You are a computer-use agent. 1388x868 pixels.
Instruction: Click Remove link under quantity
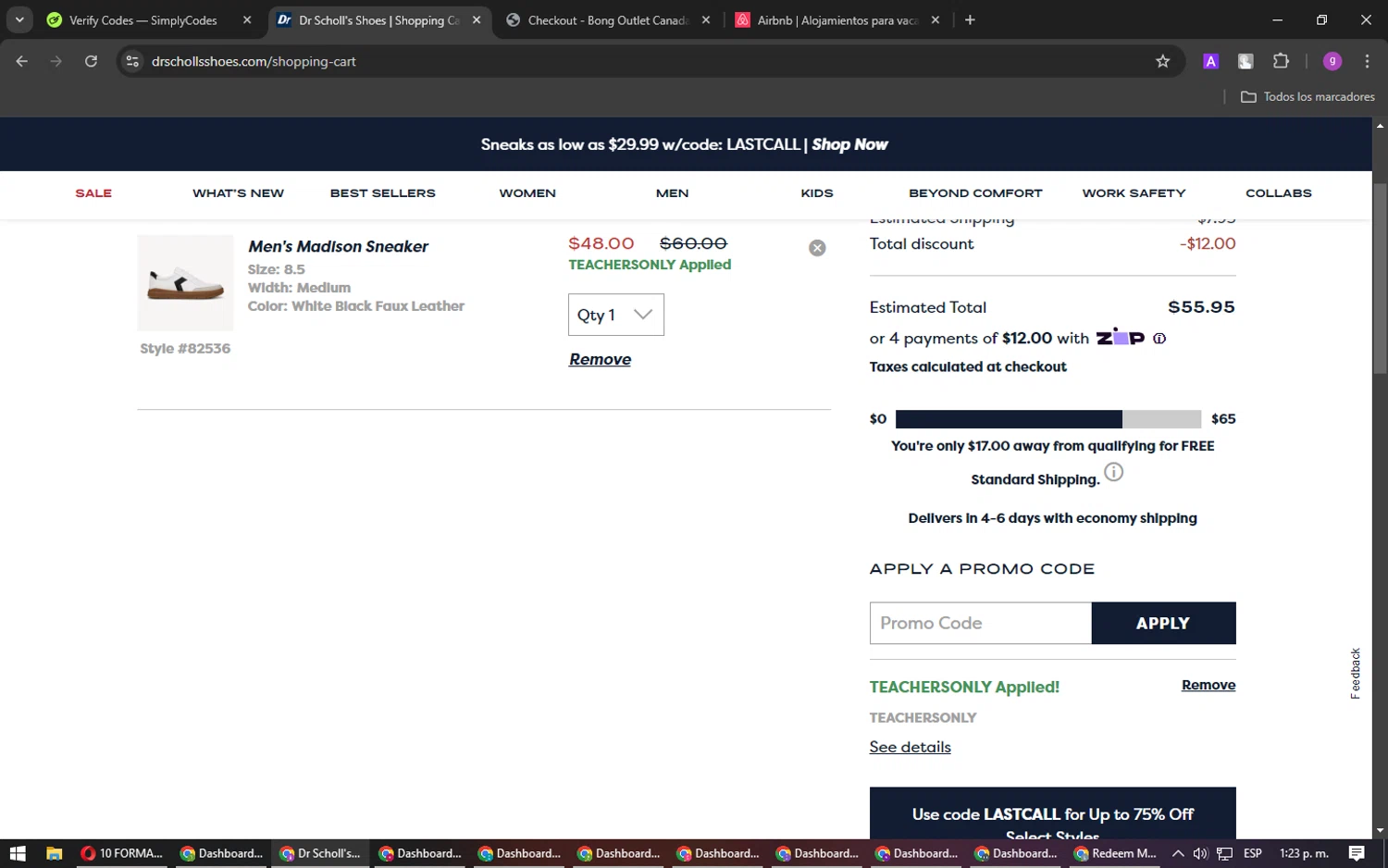(x=600, y=359)
